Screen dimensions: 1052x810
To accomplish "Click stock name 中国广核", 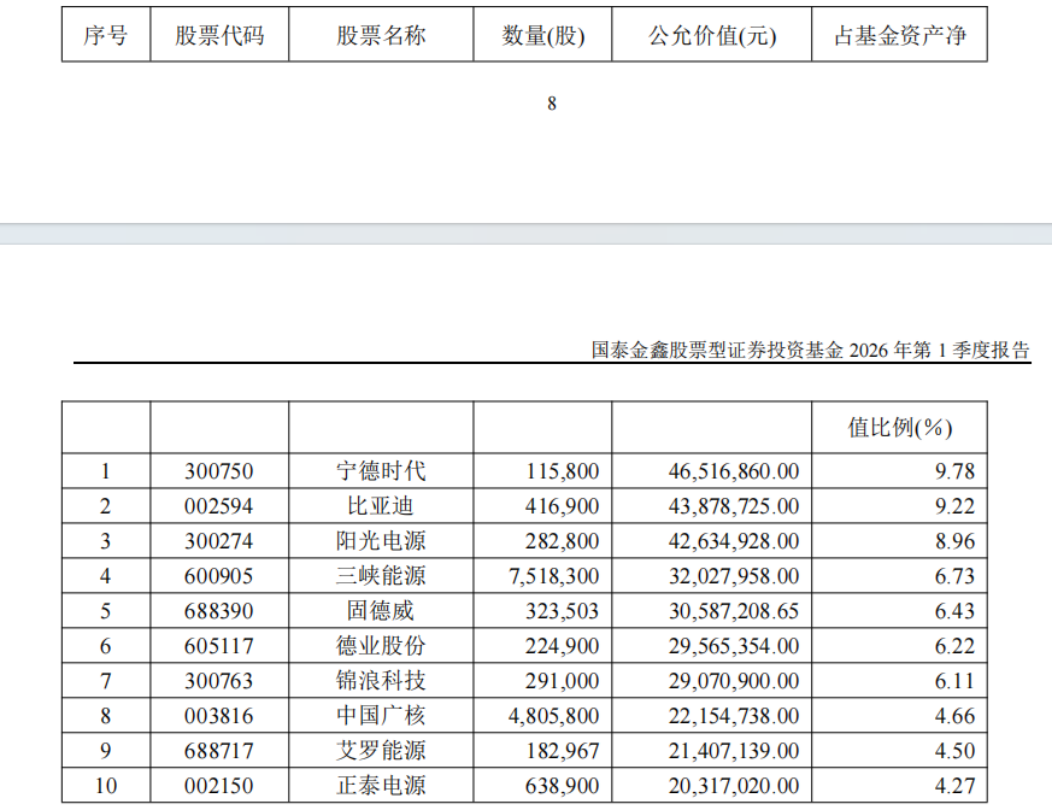I will tap(381, 715).
